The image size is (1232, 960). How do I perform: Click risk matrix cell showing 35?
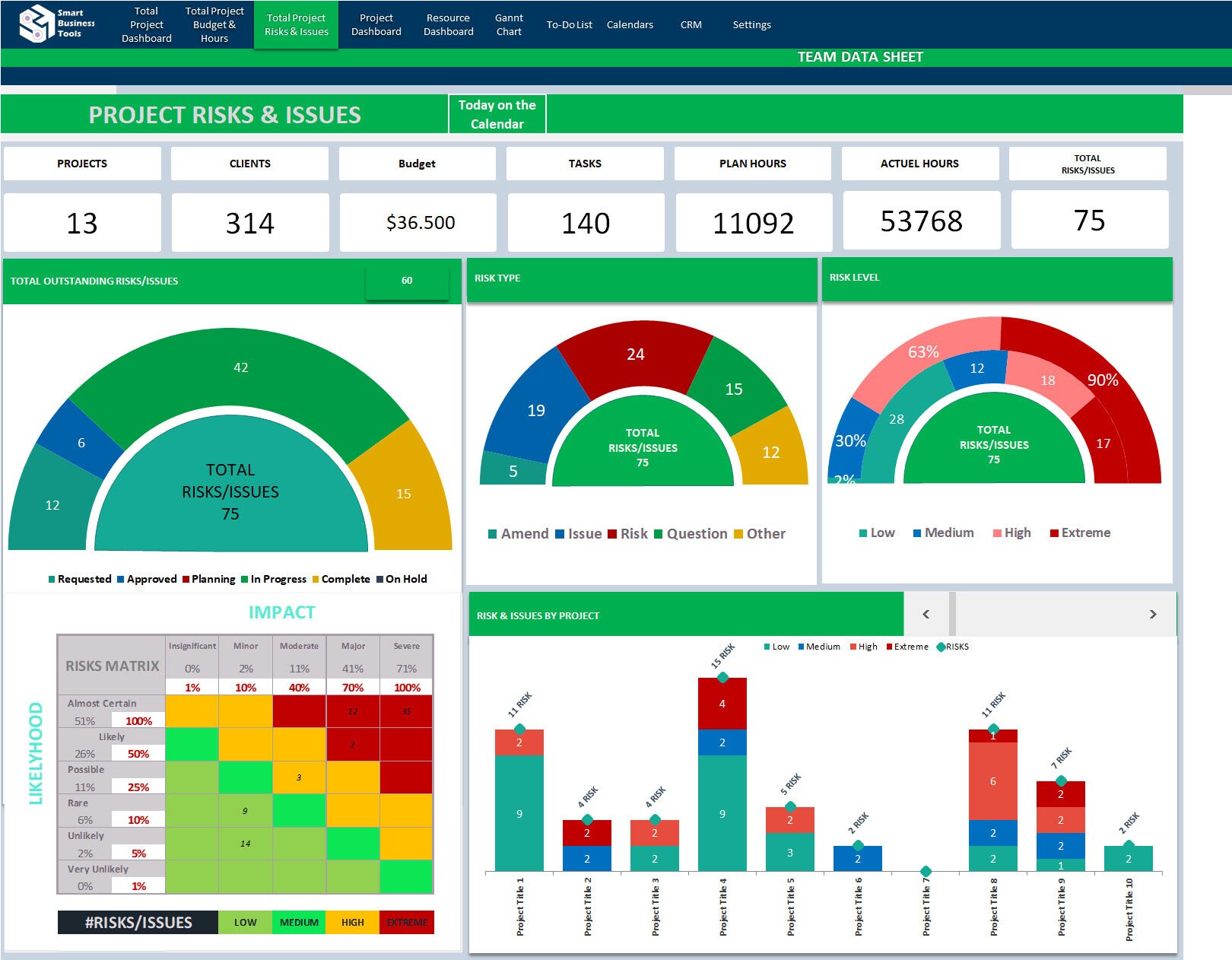(406, 711)
